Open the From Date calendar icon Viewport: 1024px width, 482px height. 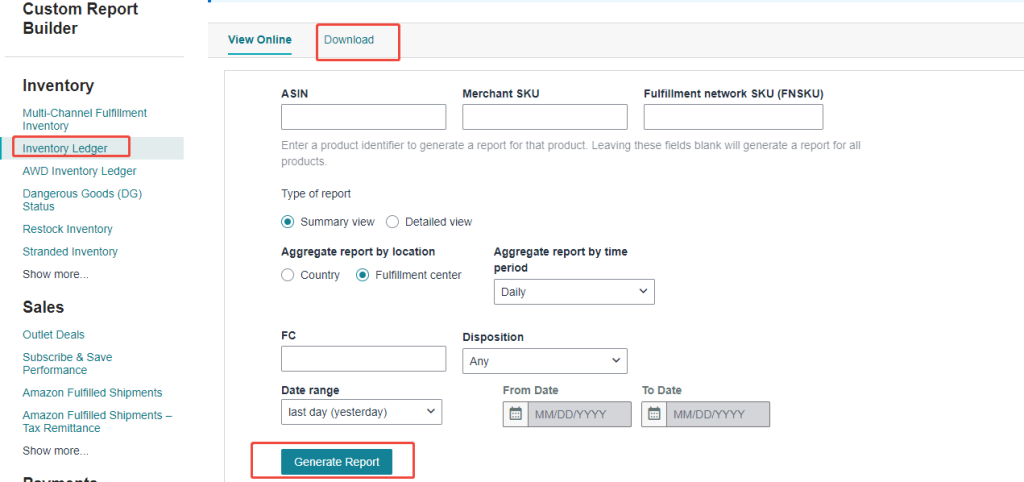515,414
